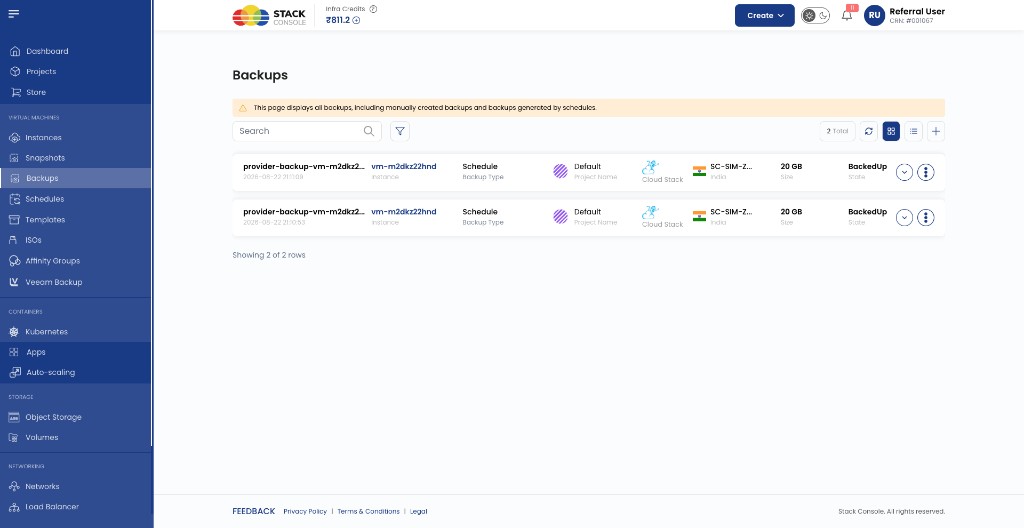Click India flag in second row
Screen dimensions: 1024x528
click(x=699, y=216)
